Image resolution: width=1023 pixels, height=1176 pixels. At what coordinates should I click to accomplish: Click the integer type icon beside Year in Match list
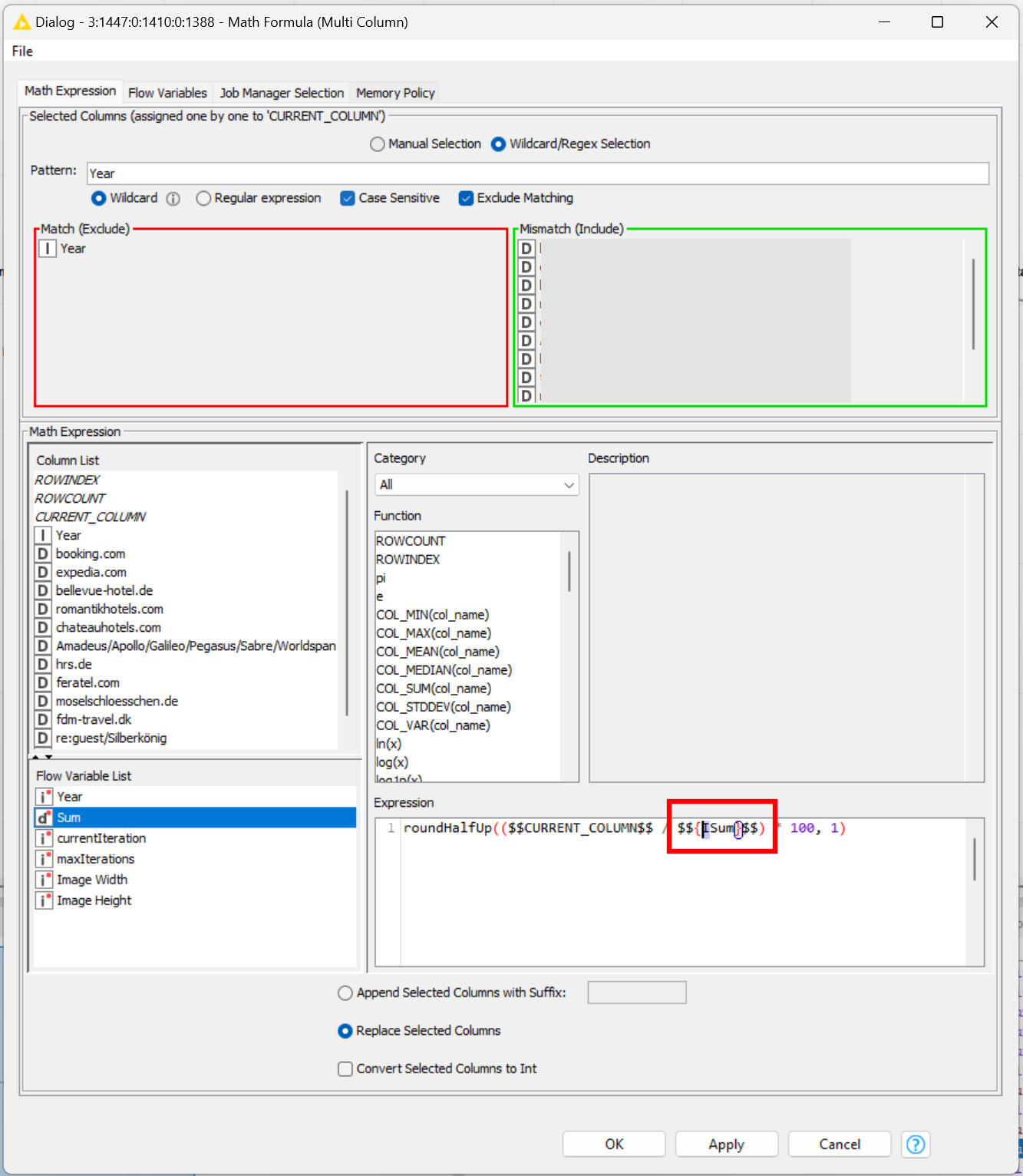tap(48, 249)
